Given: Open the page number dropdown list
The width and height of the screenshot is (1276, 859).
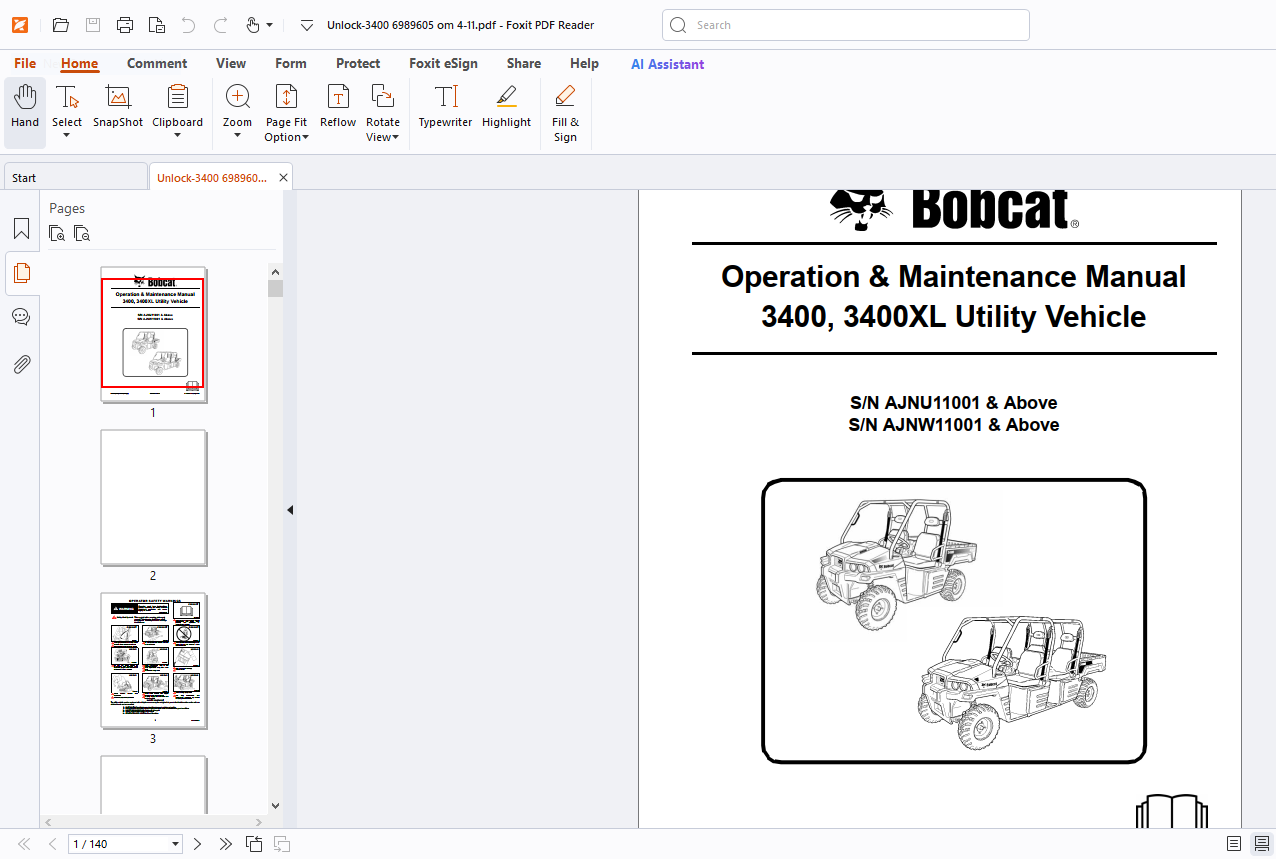Looking at the screenshot, I should click(176, 844).
